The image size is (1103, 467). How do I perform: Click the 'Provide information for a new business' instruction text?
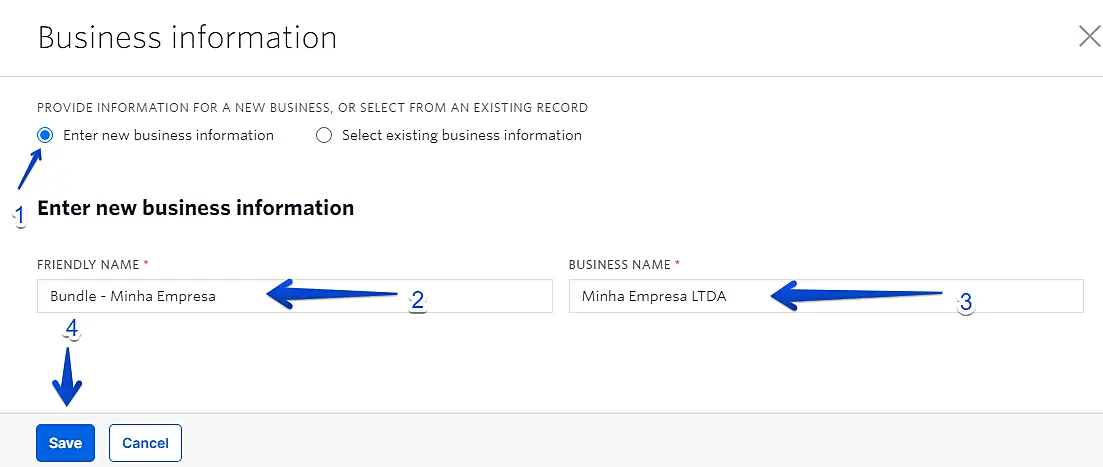312,107
